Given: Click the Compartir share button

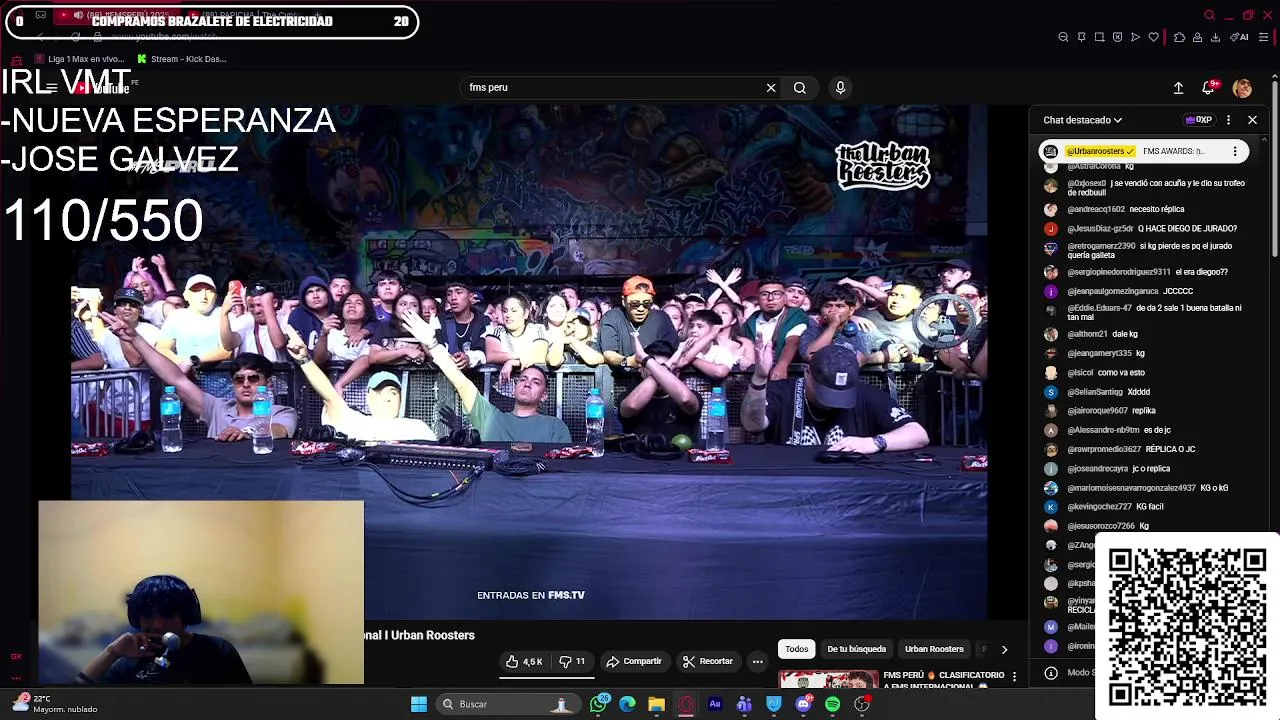Looking at the screenshot, I should [634, 661].
